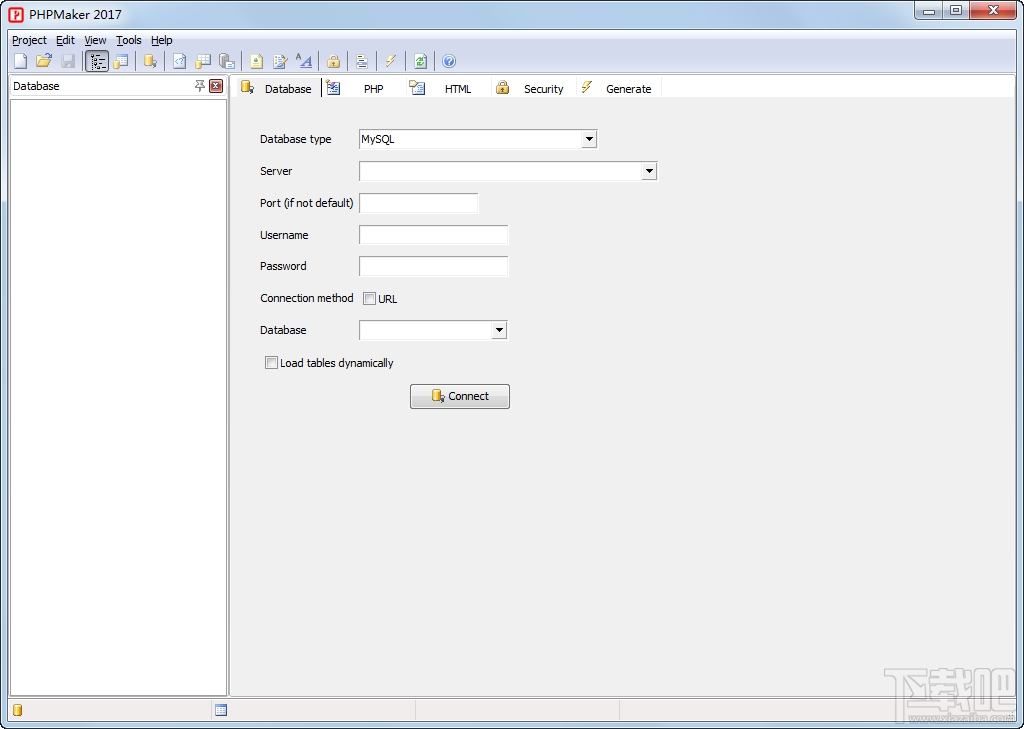
Task: Click the database-with-window toolbar icon beside the tree button
Action: click(121, 61)
